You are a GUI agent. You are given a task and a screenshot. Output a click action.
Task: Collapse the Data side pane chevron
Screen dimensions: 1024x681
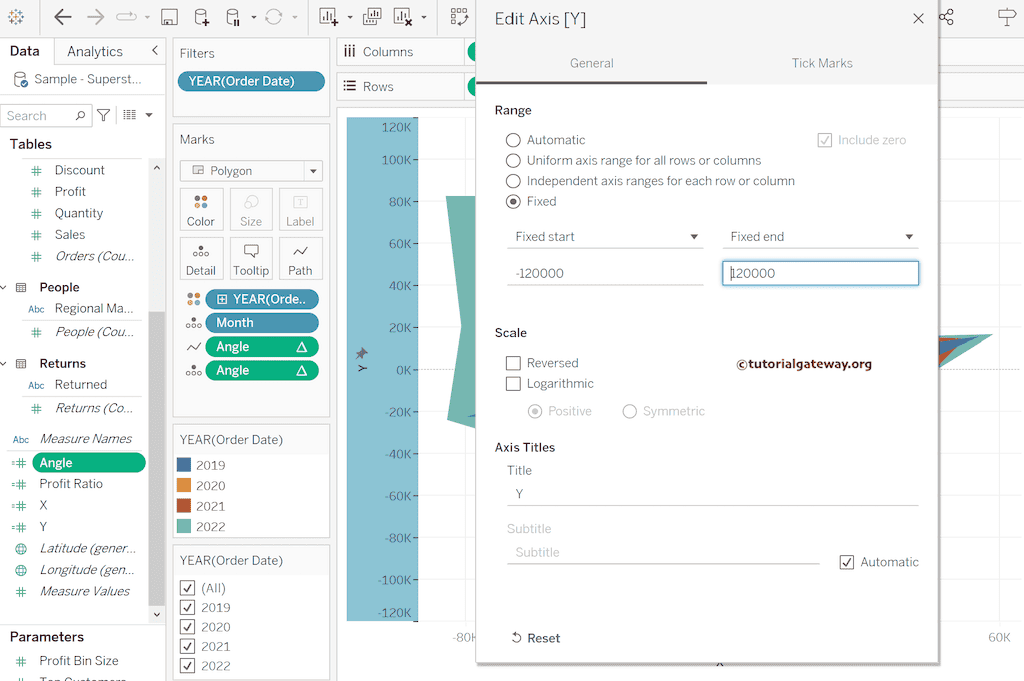pos(155,50)
